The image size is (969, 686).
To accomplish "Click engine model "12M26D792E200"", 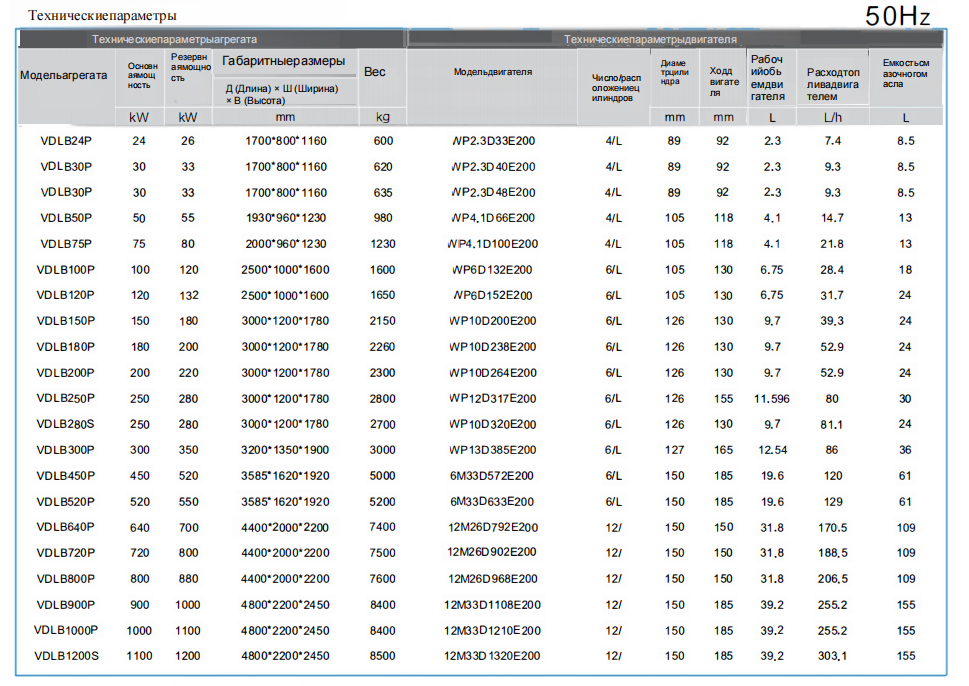I will (x=493, y=528).
